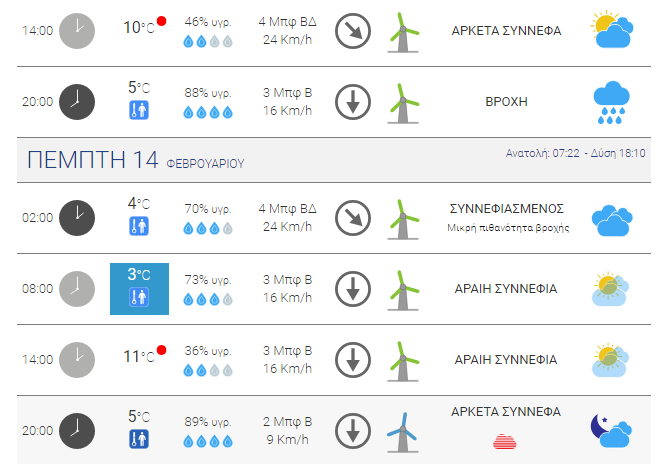The width and height of the screenshot is (662, 464).
Task: Click the sunrise and sunset times text
Action: click(575, 153)
